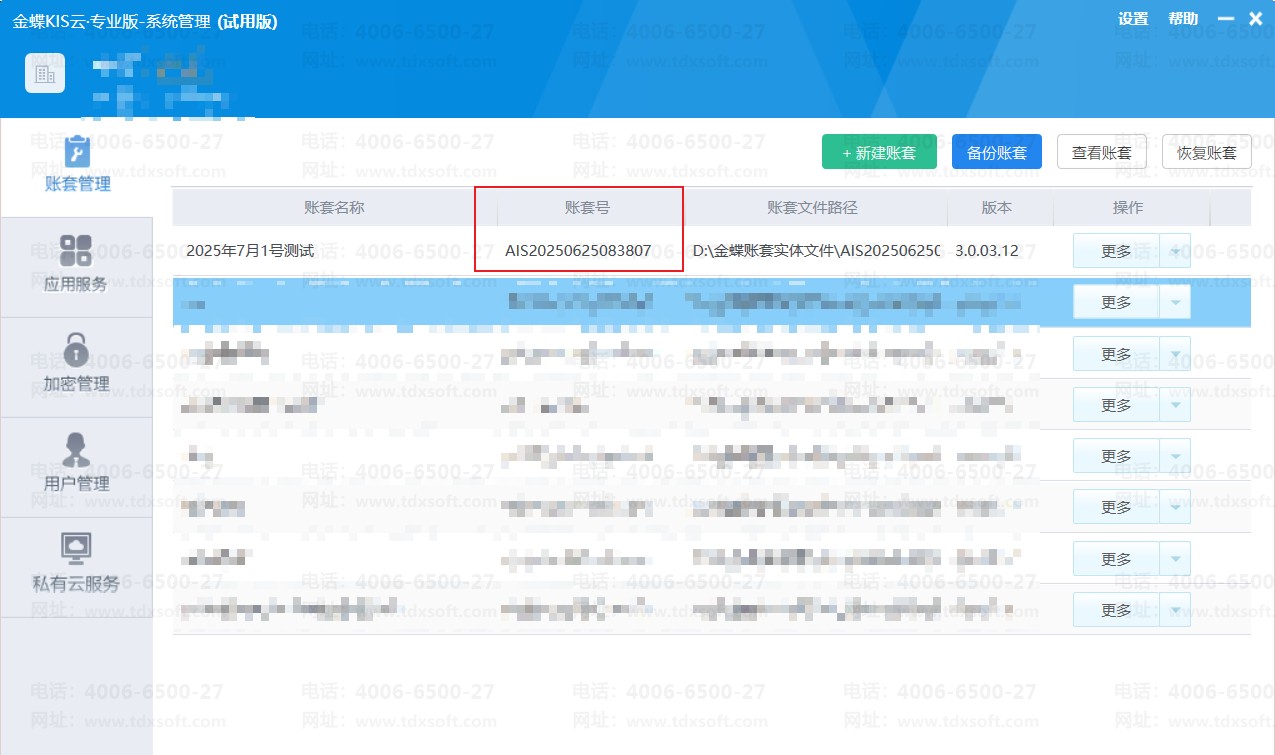
Task: Click 更多 in the third table row
Action: (1116, 354)
